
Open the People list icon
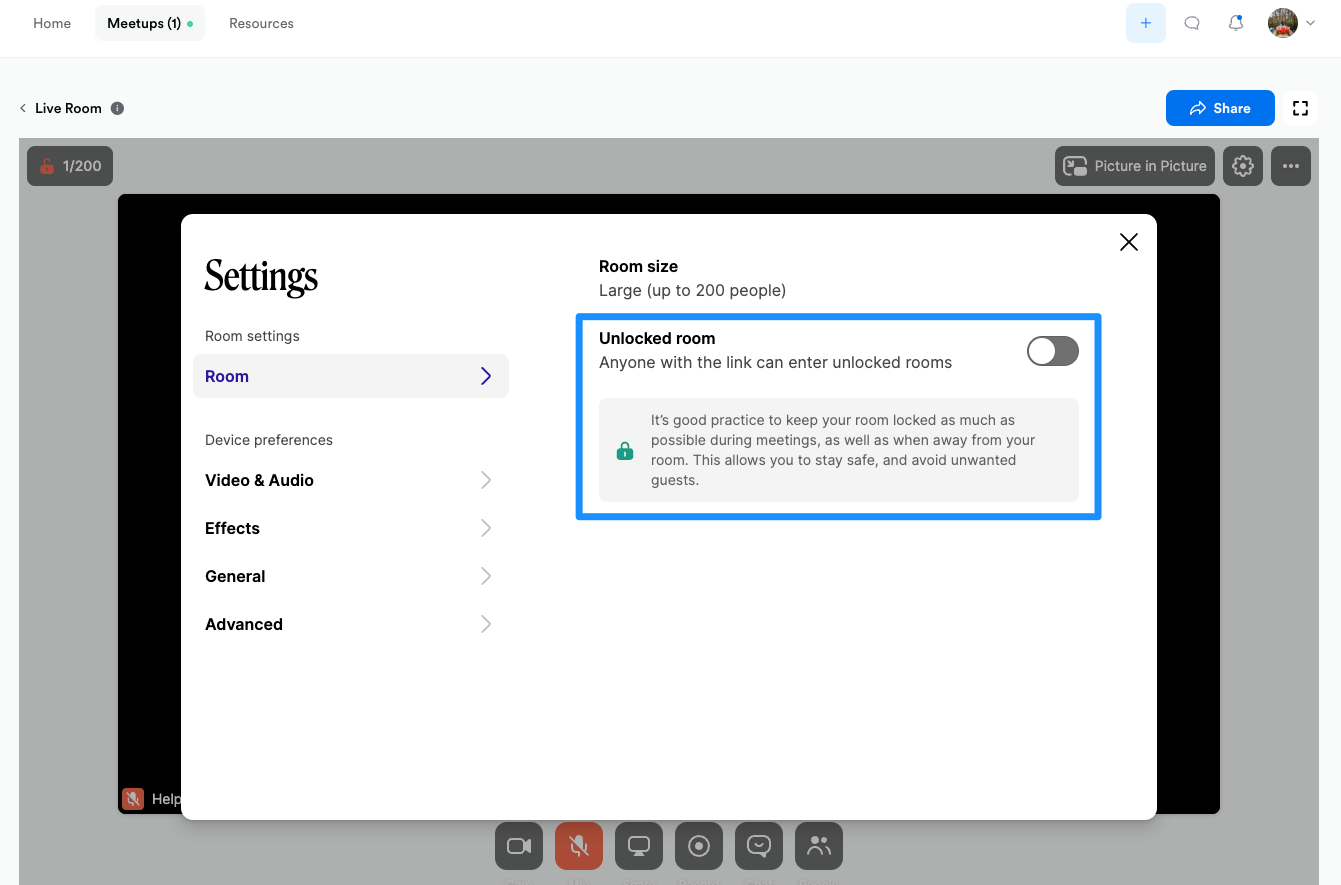tap(819, 846)
